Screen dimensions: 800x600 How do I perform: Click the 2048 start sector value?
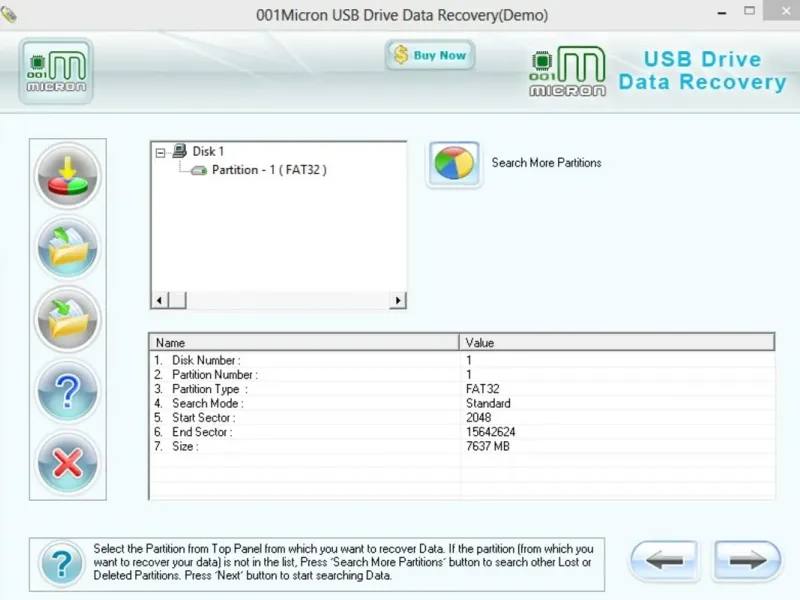(x=479, y=417)
